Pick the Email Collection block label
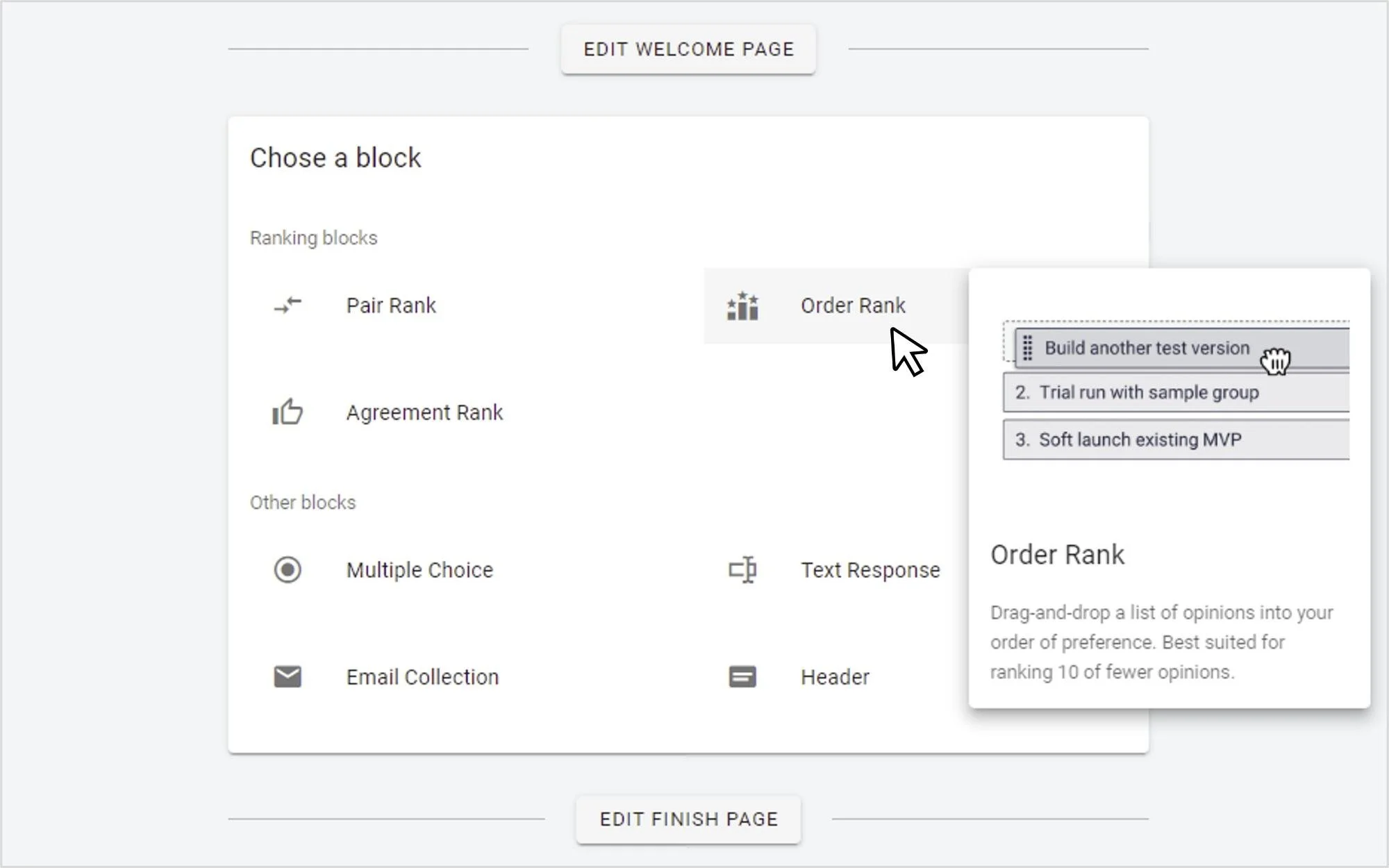The image size is (1389, 868). (x=422, y=677)
